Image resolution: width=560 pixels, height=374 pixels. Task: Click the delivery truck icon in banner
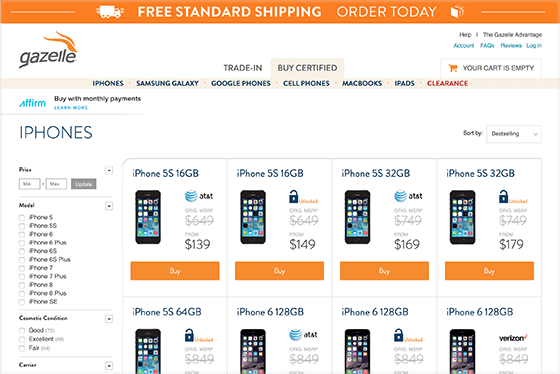coord(110,12)
